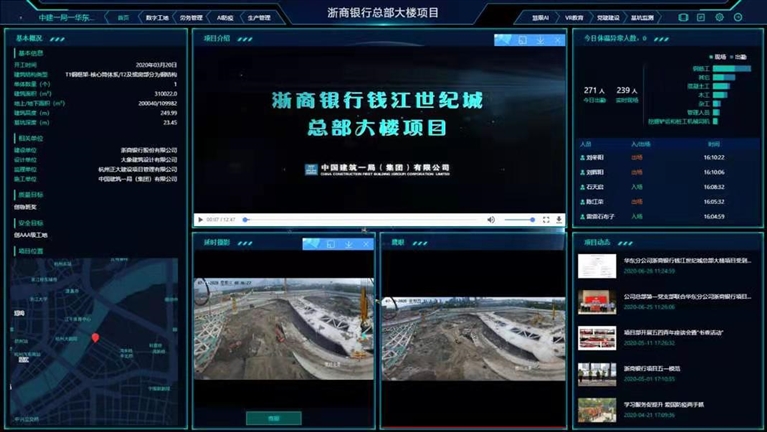This screenshot has height=432, width=767.
Task: Click download arrow in 项目介绍 overlay bar
Action: pos(540,40)
